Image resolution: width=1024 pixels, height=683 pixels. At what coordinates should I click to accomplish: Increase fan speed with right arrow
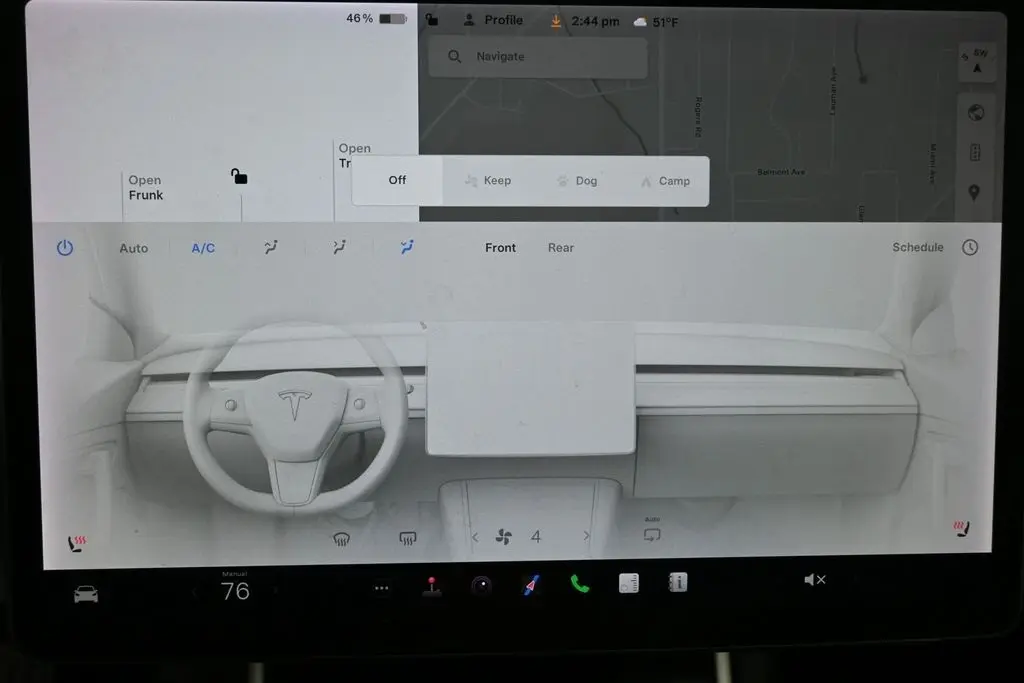pyautogui.click(x=586, y=537)
